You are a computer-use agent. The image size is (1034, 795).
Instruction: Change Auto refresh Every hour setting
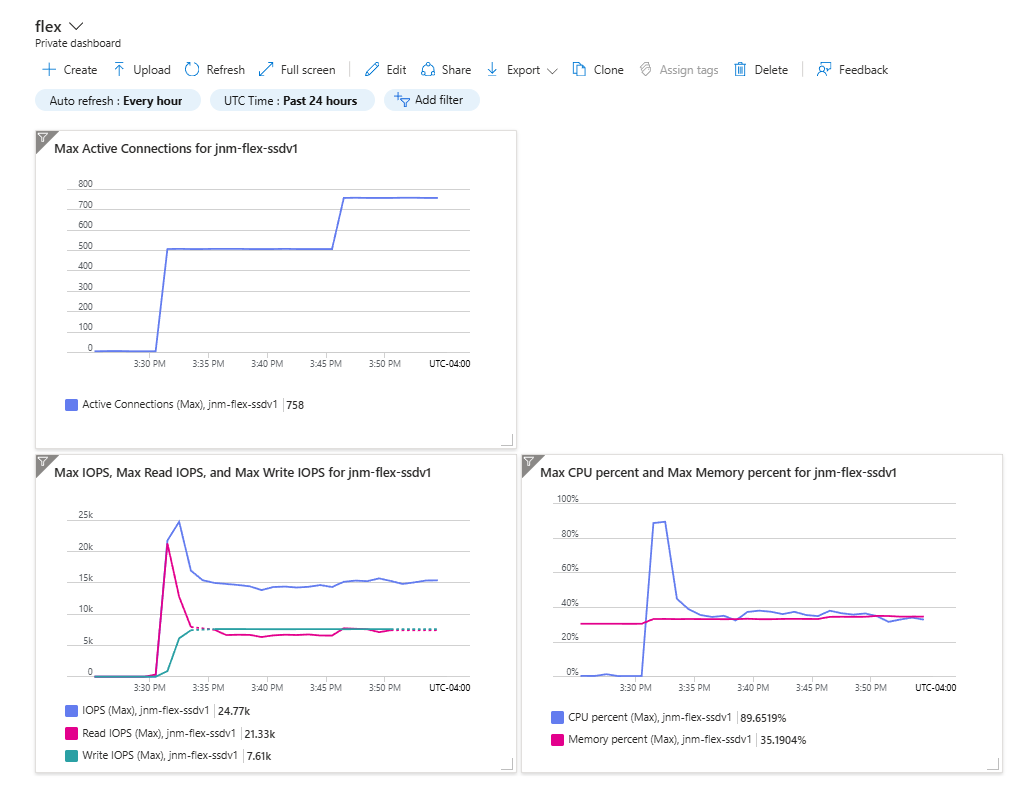(117, 101)
